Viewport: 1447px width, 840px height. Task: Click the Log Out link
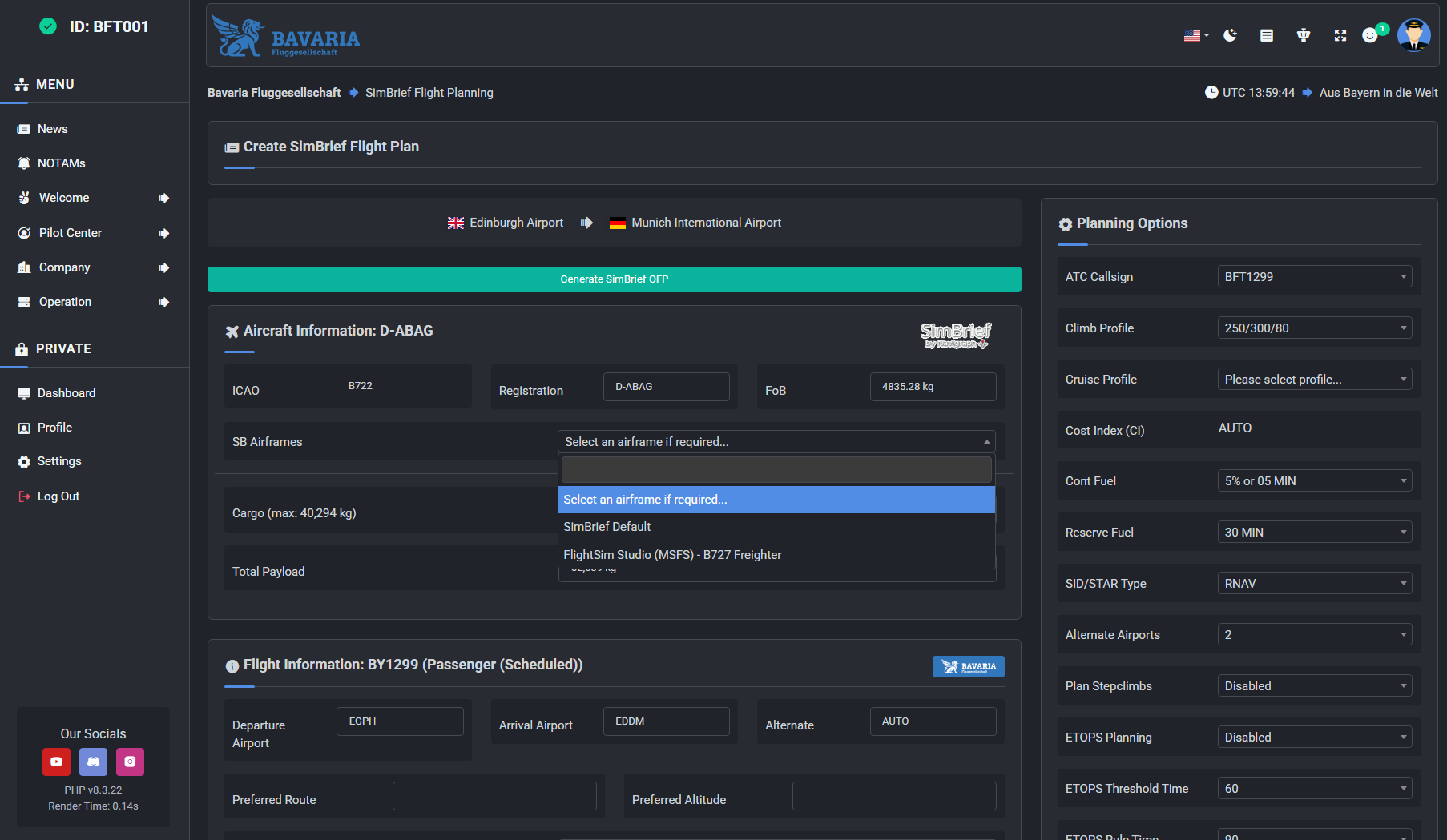[58, 496]
